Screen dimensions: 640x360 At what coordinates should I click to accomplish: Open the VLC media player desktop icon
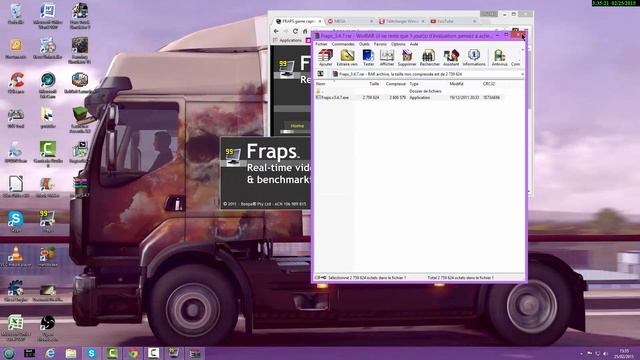(16, 257)
